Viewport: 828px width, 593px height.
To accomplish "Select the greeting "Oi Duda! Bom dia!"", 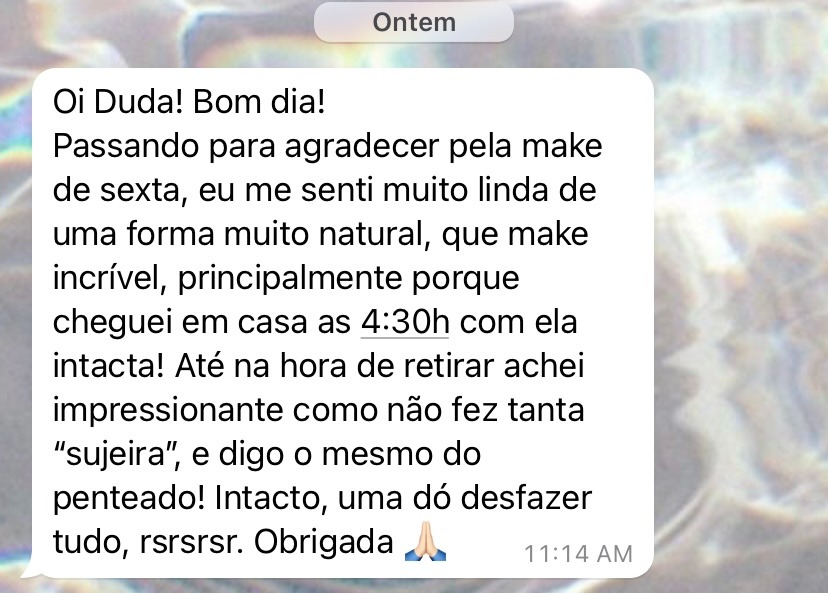I will [x=189, y=101].
